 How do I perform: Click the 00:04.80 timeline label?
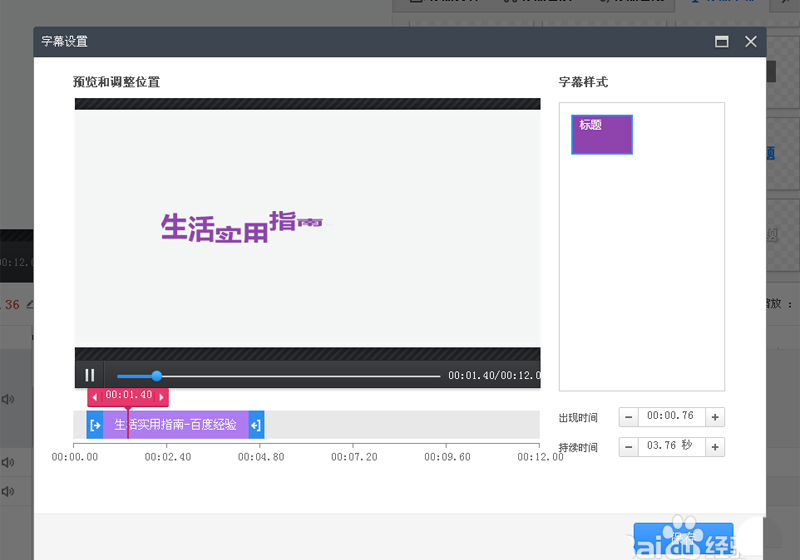pos(261,457)
